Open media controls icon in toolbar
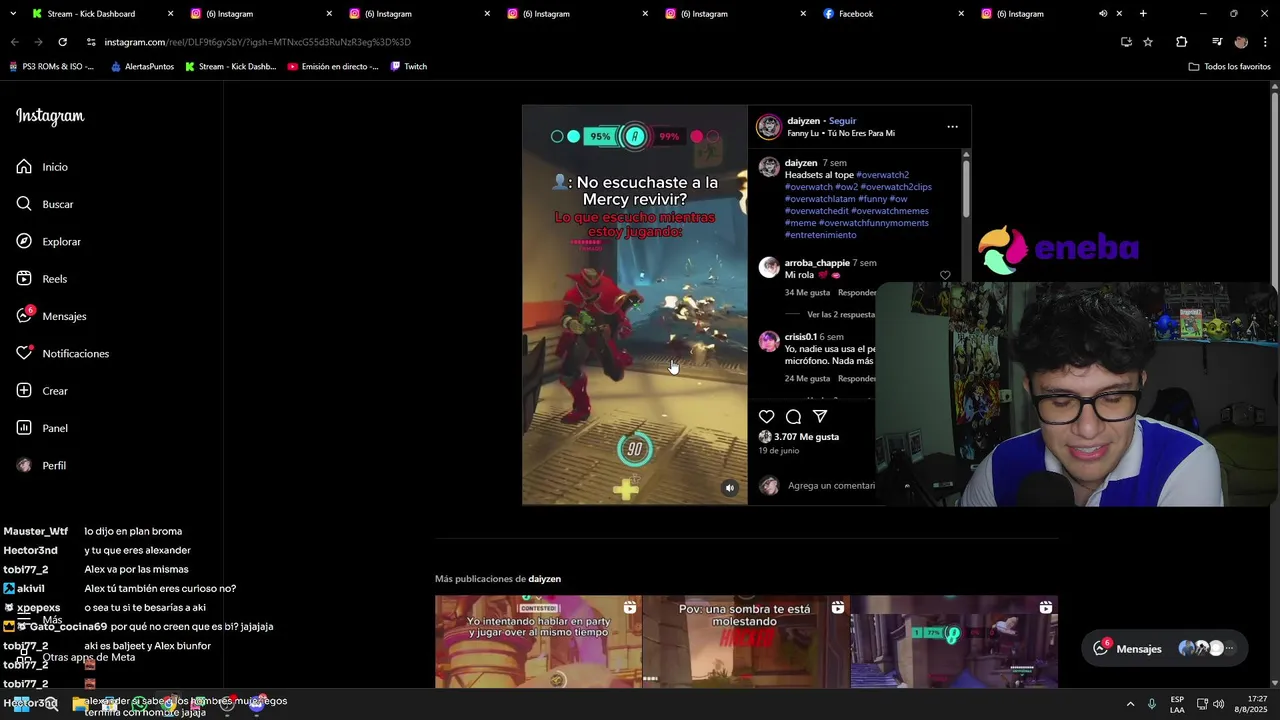 click(x=1216, y=42)
